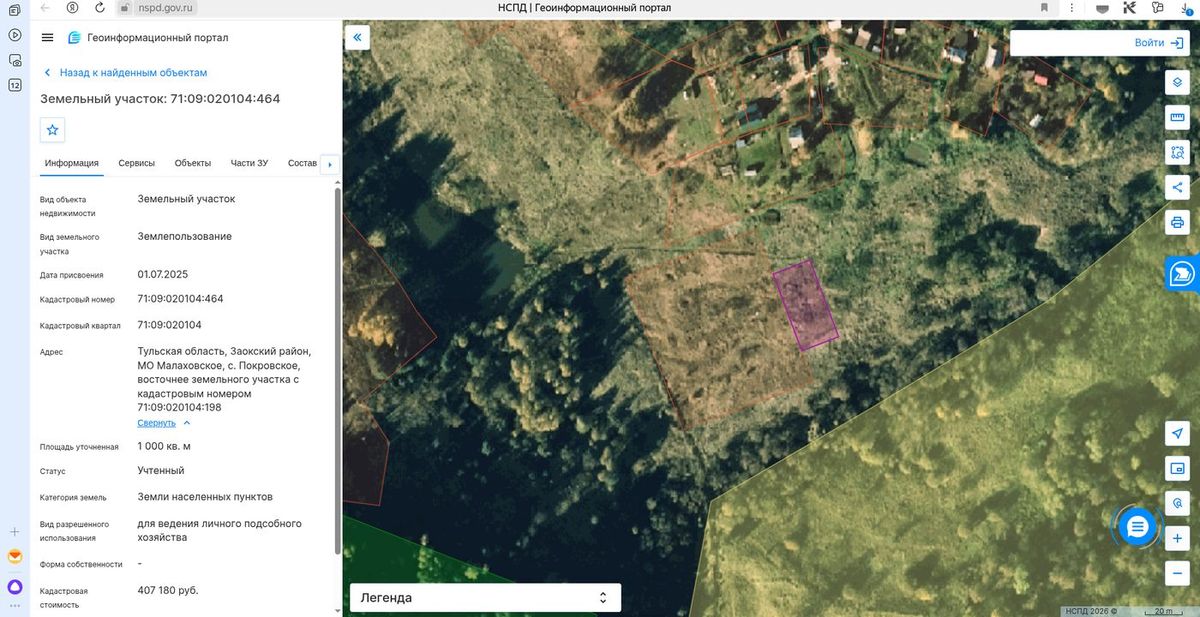
Task: Click the Земли населенных пунктов value
Action: pyautogui.click(x=205, y=497)
